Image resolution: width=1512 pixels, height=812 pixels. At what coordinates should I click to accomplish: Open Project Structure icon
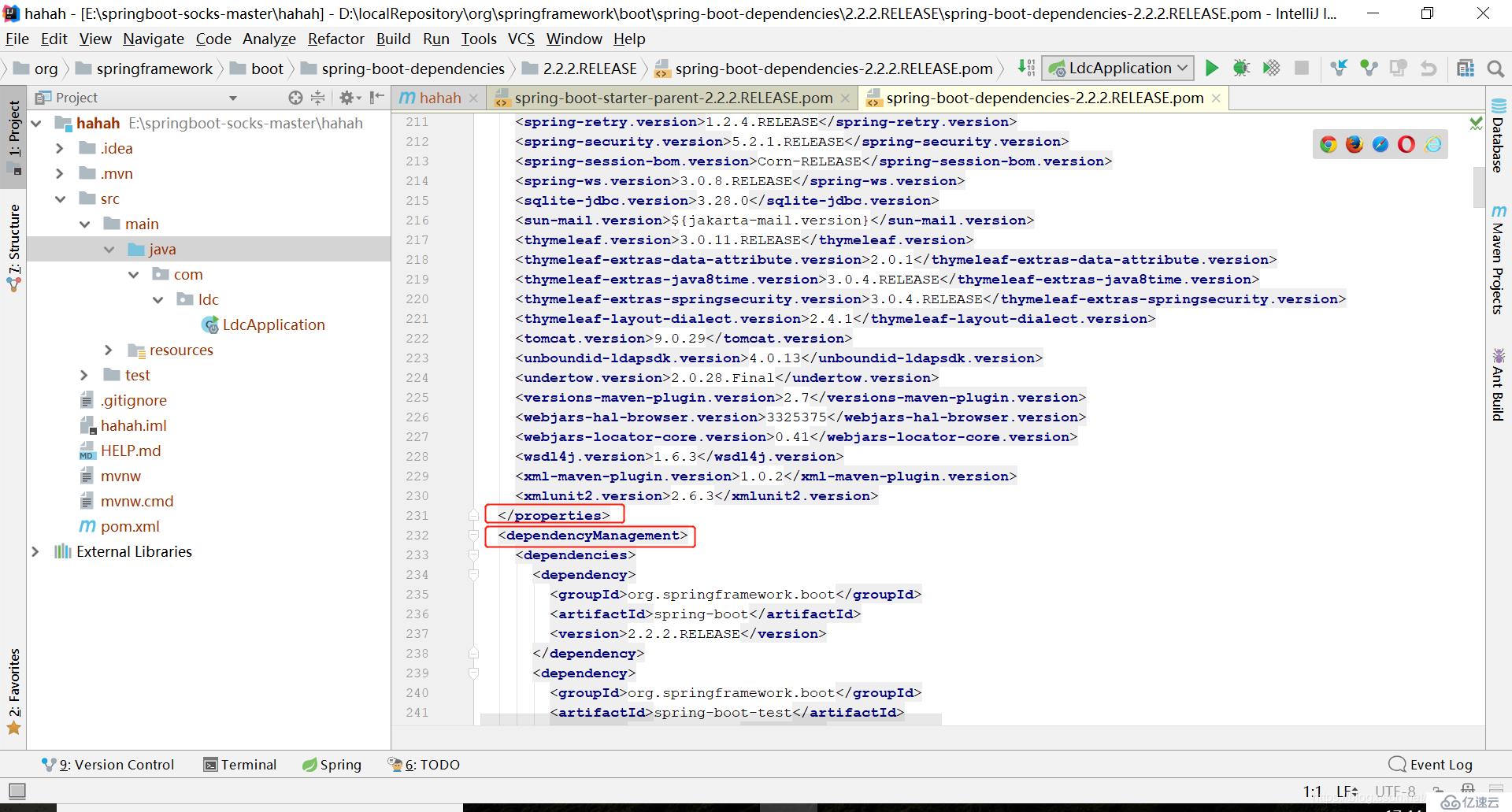(x=1466, y=69)
